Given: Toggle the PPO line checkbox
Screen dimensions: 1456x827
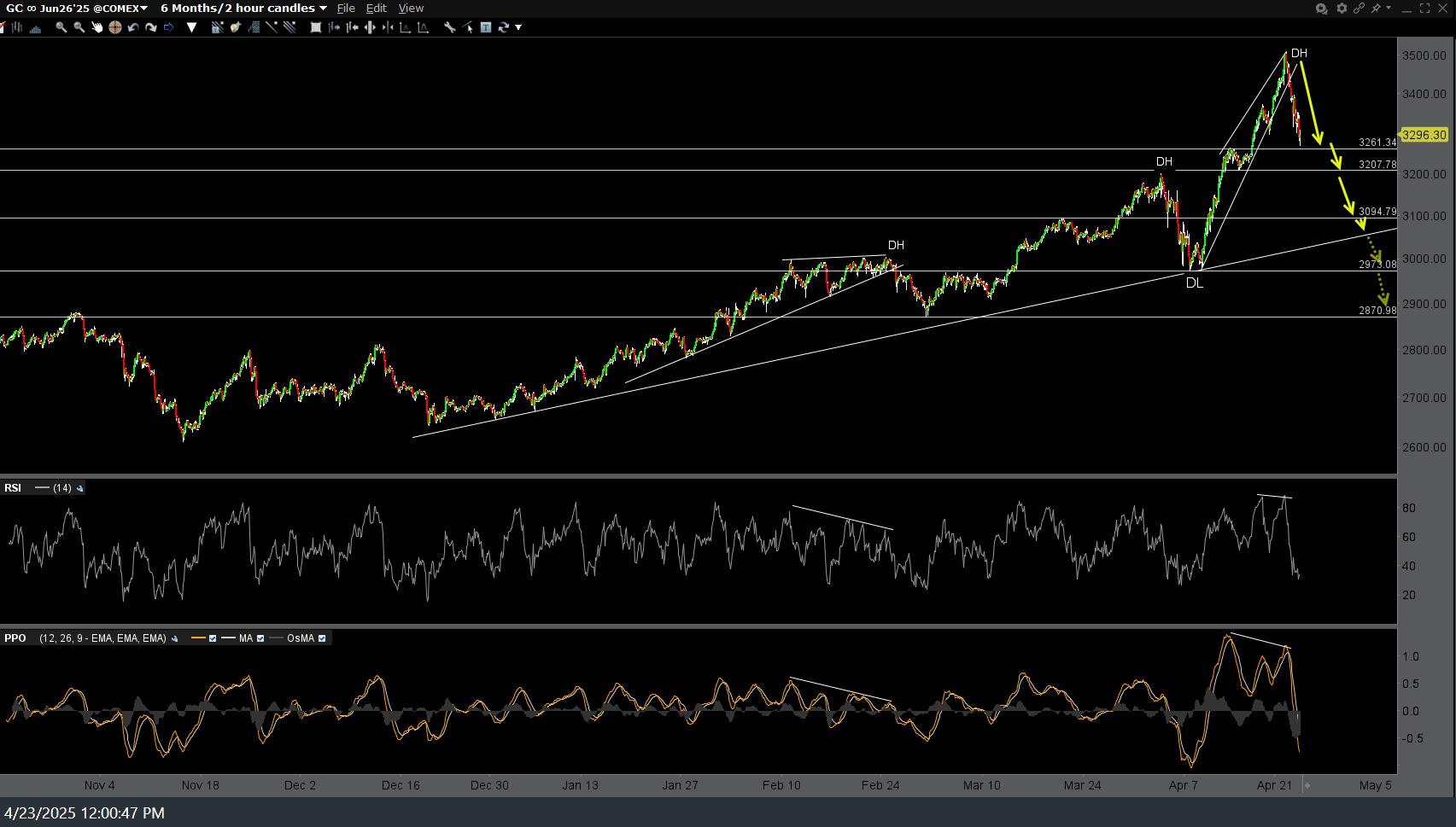Looking at the screenshot, I should (213, 638).
